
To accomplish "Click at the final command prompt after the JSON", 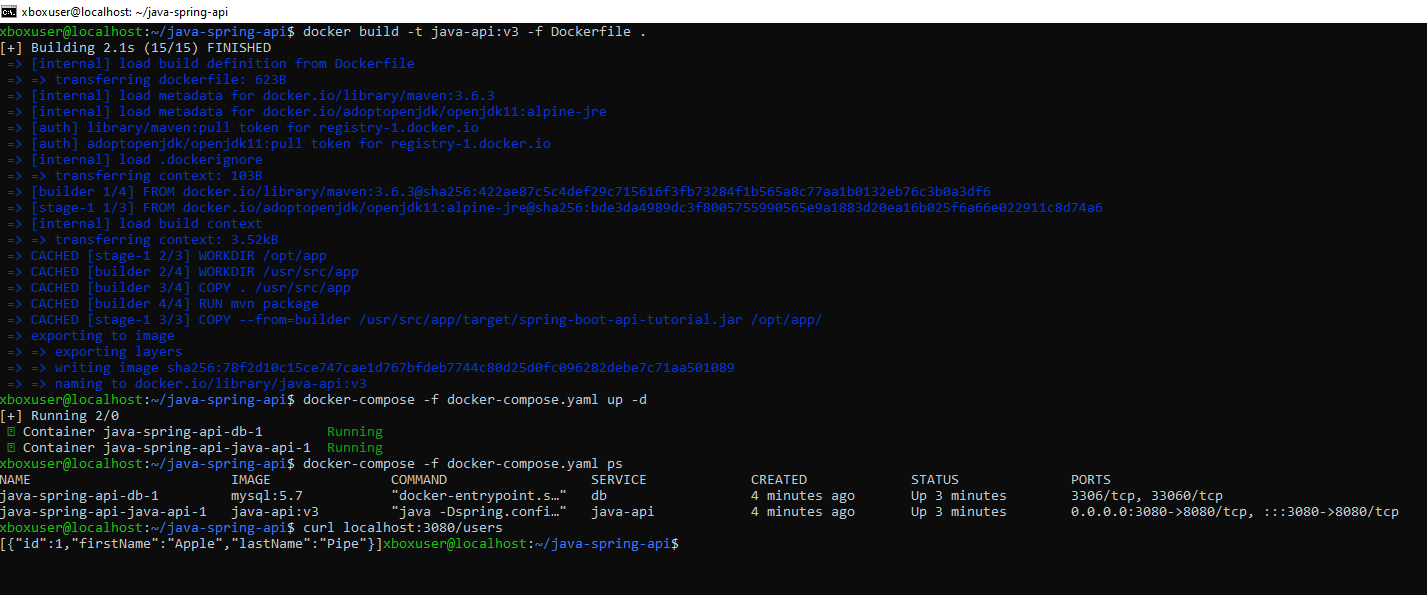I will [683, 544].
